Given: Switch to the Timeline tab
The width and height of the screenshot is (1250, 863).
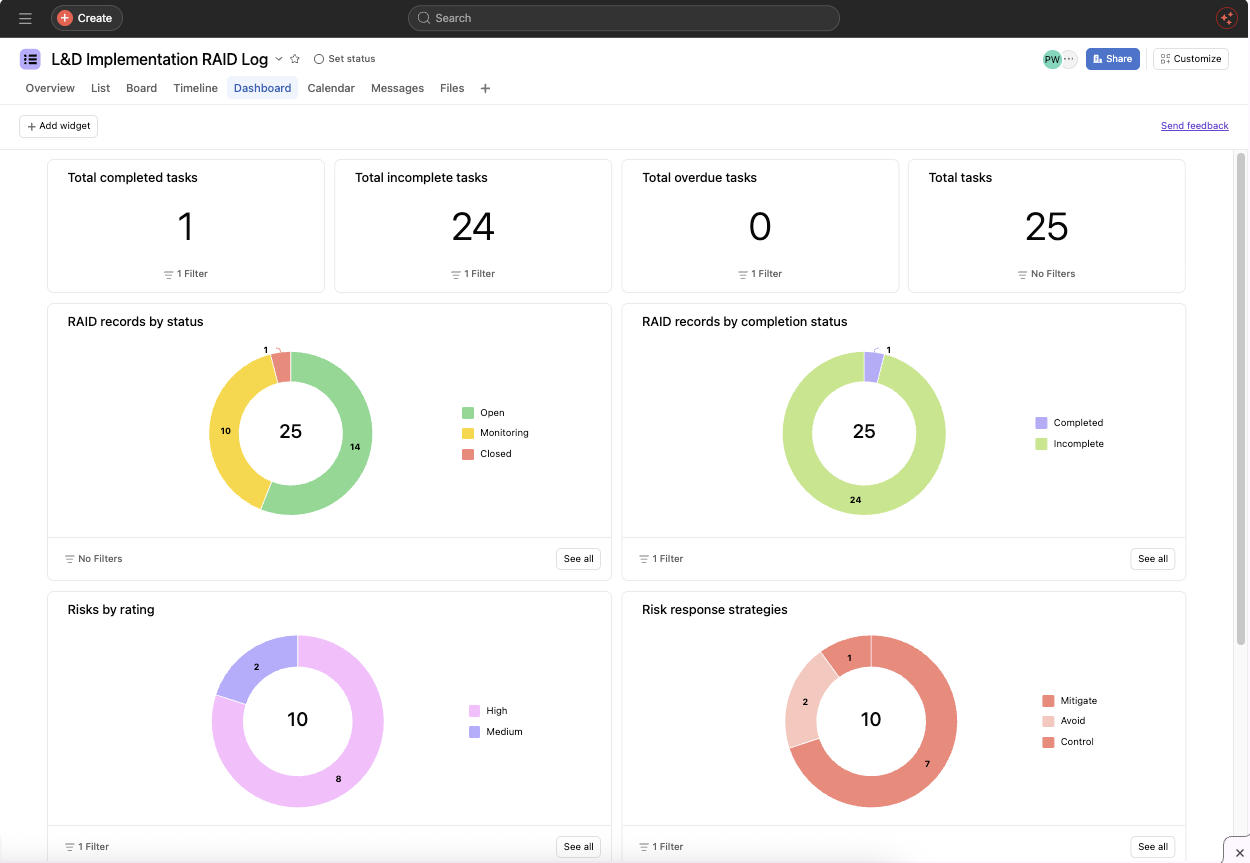Looking at the screenshot, I should click(x=195, y=88).
